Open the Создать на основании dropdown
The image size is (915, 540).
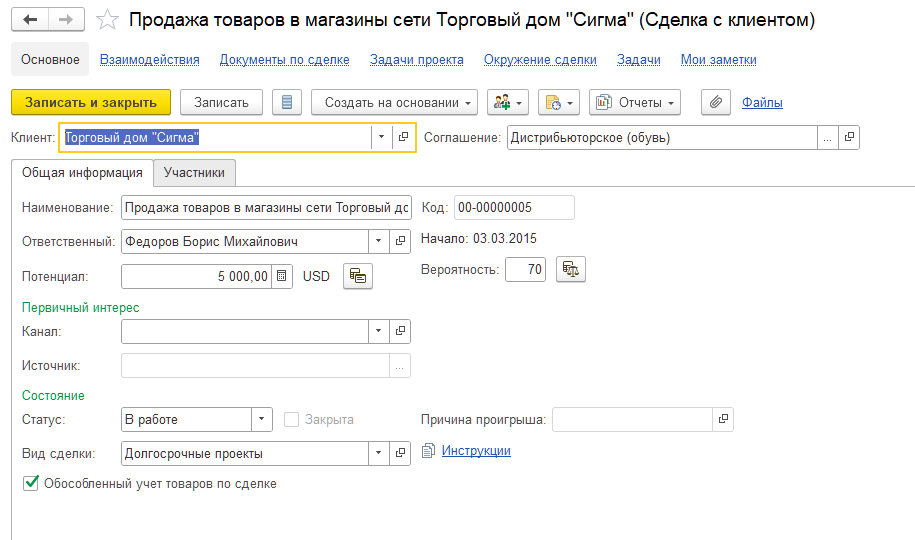tap(394, 102)
